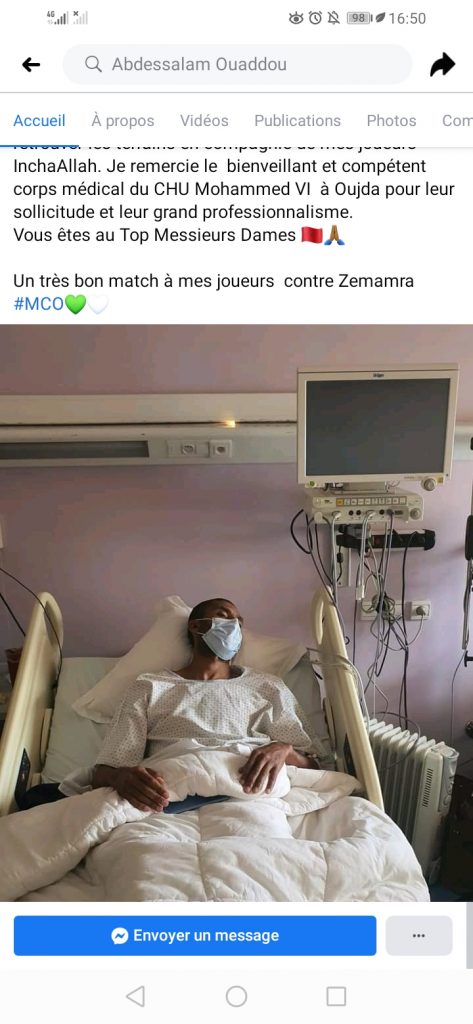Image resolution: width=473 pixels, height=1024 pixels.
Task: Go to the Publications tab
Action: point(297,121)
